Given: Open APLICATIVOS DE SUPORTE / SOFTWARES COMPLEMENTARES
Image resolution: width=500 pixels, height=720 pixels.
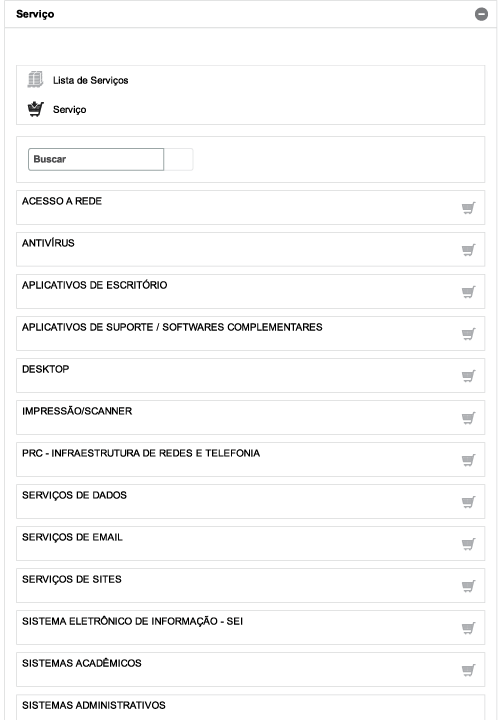Looking at the screenshot, I should coord(250,334).
